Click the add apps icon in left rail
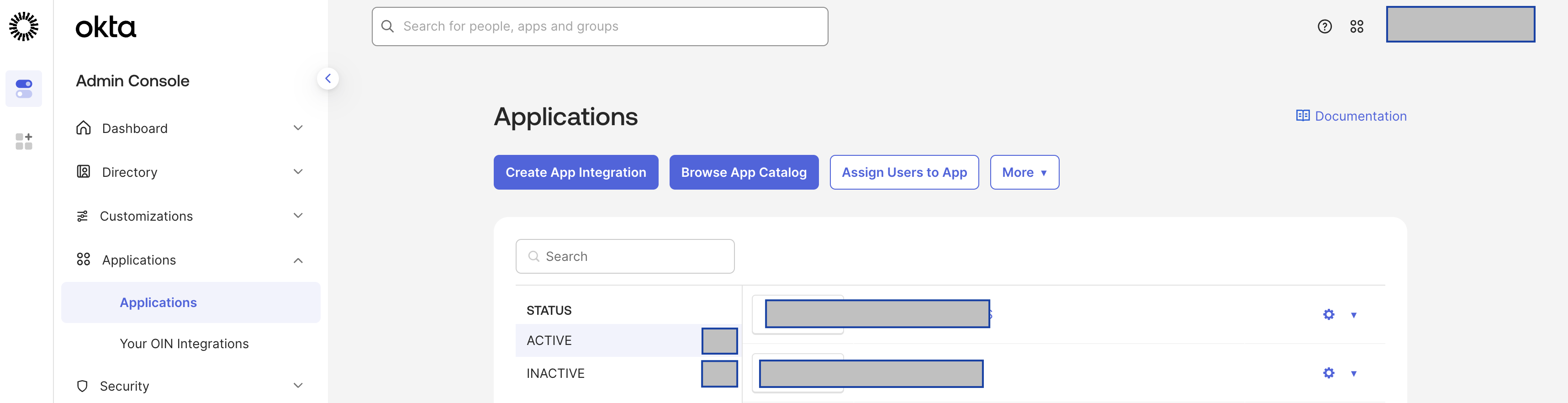Screen dimensions: 1568x403 tap(24, 141)
